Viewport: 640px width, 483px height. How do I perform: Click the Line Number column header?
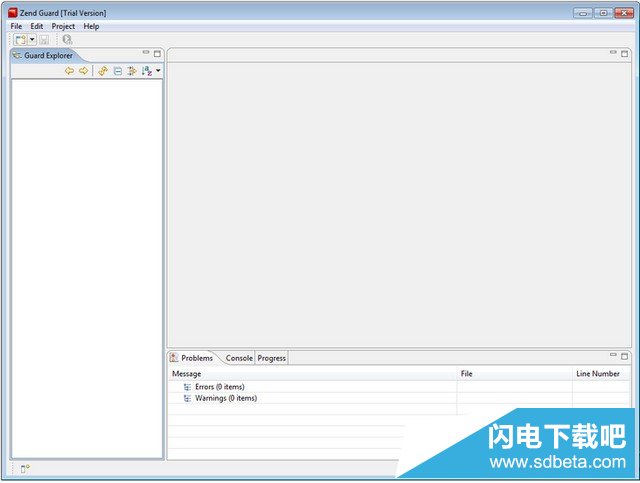tap(598, 374)
